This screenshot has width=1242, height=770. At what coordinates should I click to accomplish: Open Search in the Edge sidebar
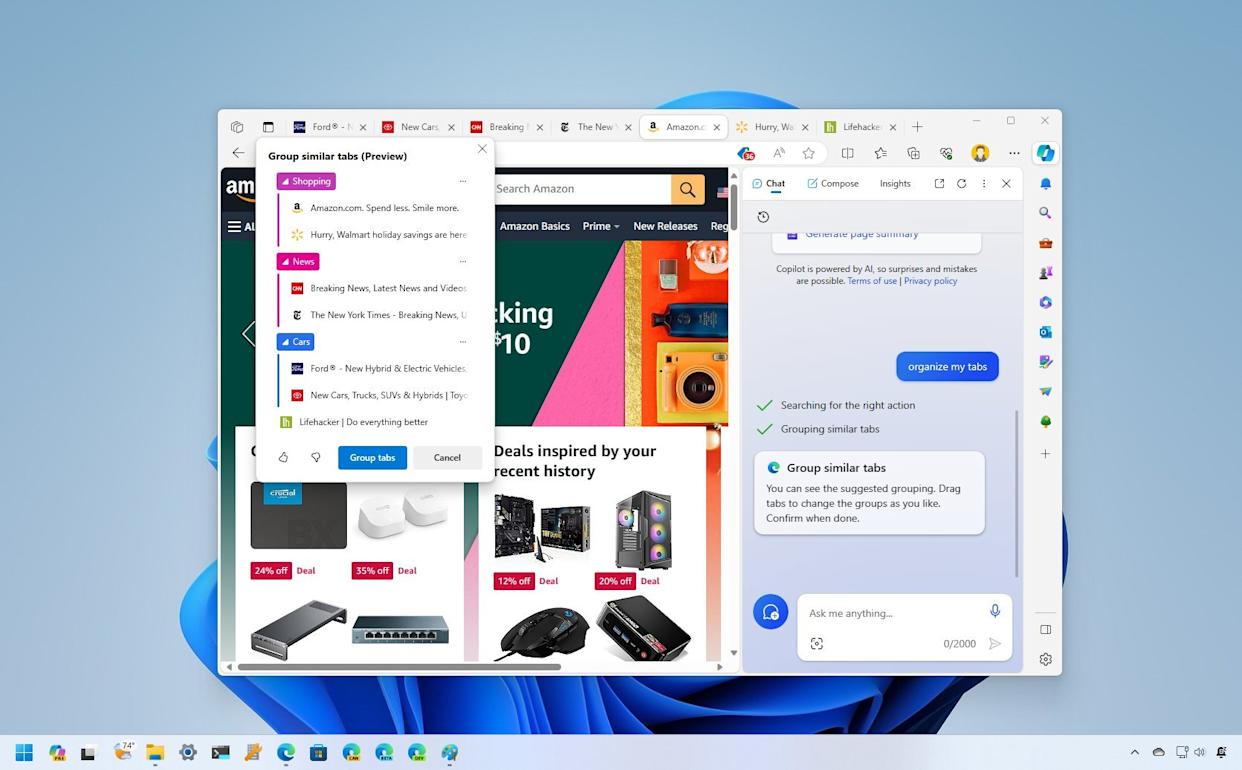pyautogui.click(x=1045, y=213)
